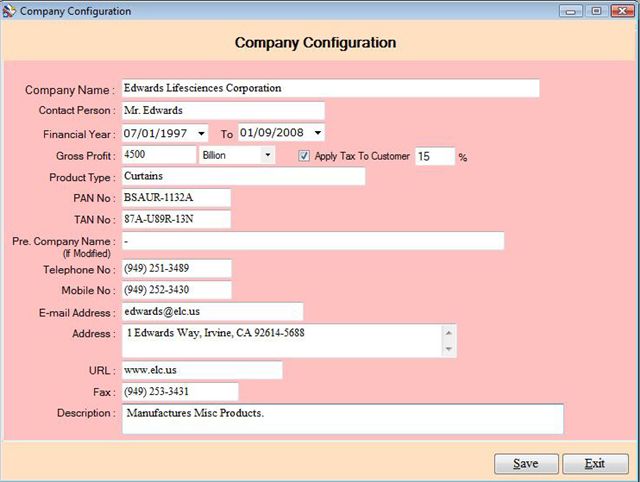Click the Product Type field with Curtains
The height and width of the screenshot is (482, 640).
click(244, 176)
